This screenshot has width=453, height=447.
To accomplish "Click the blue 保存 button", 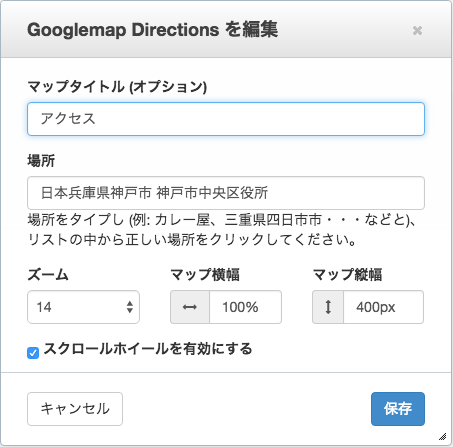I will click(x=398, y=409).
